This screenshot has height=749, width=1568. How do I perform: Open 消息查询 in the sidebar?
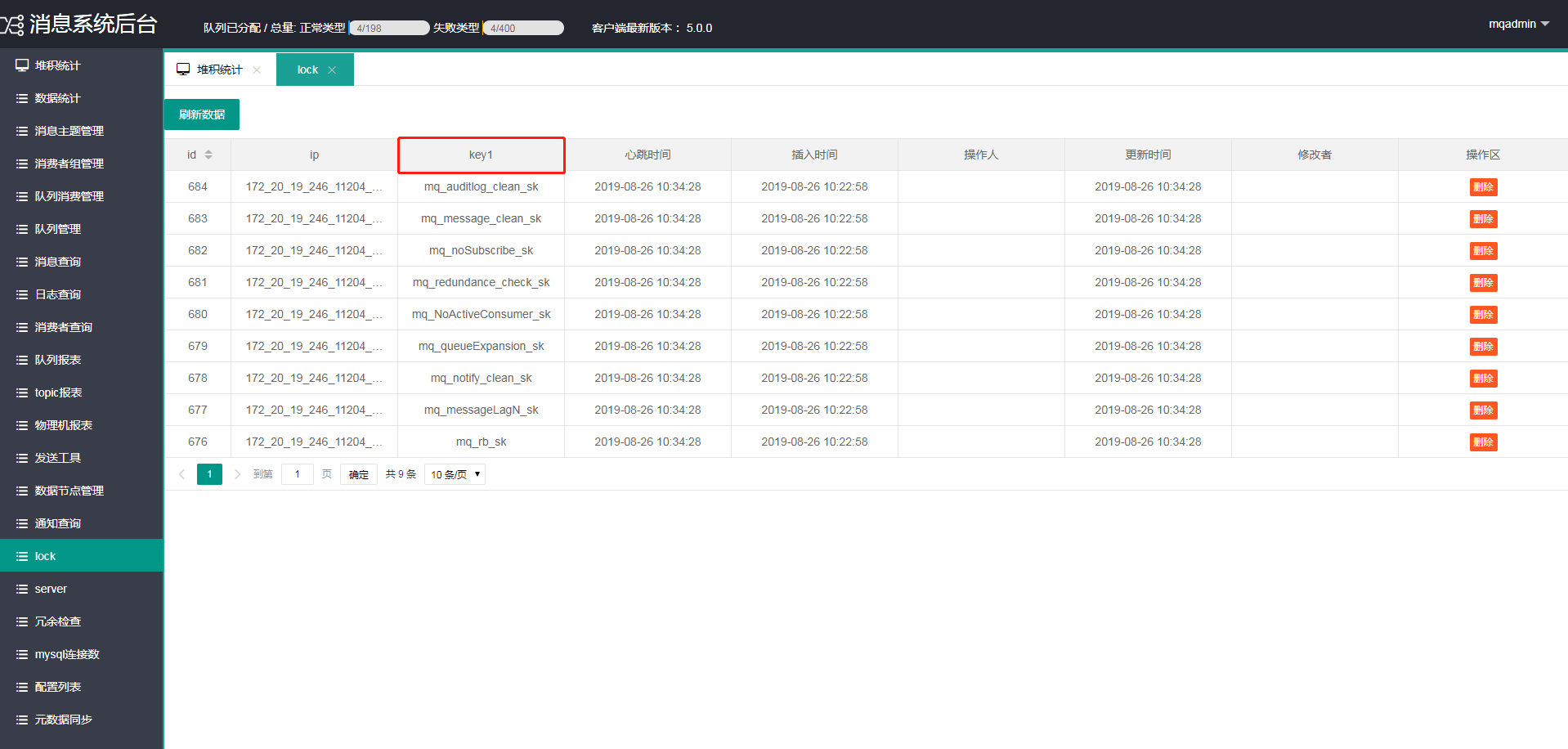click(x=82, y=262)
